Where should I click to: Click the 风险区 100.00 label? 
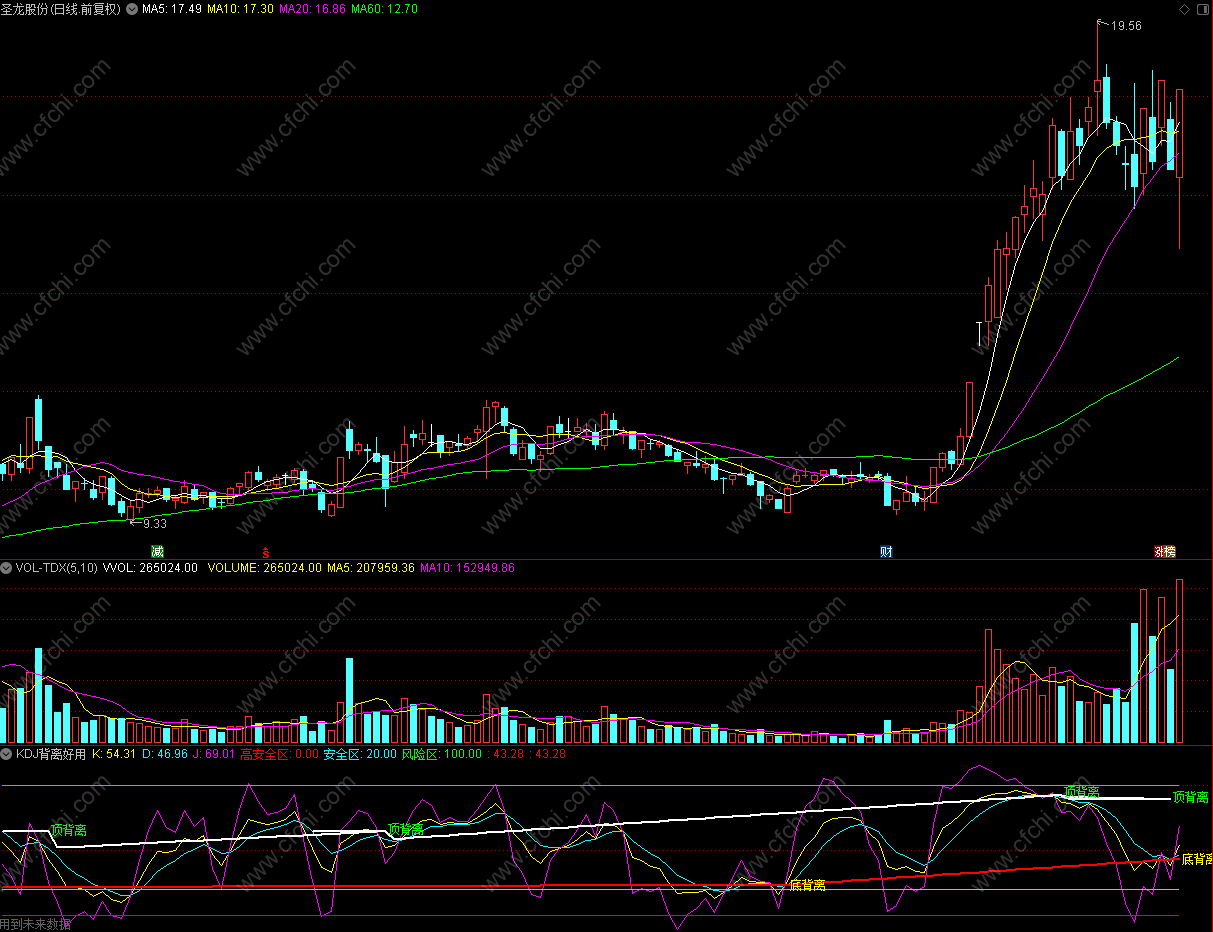point(441,754)
